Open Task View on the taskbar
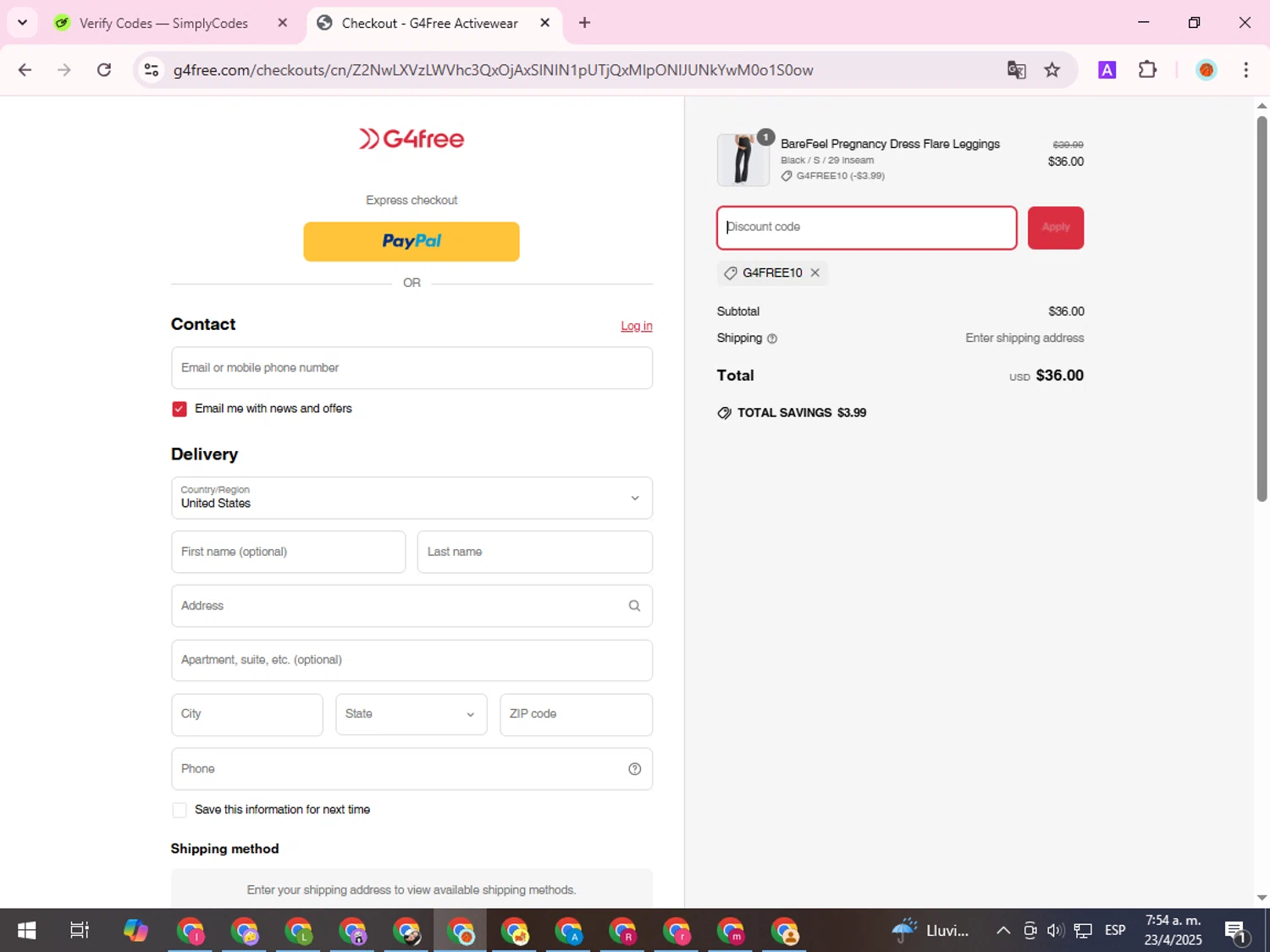Screen dimensions: 1270x952 tap(80, 931)
